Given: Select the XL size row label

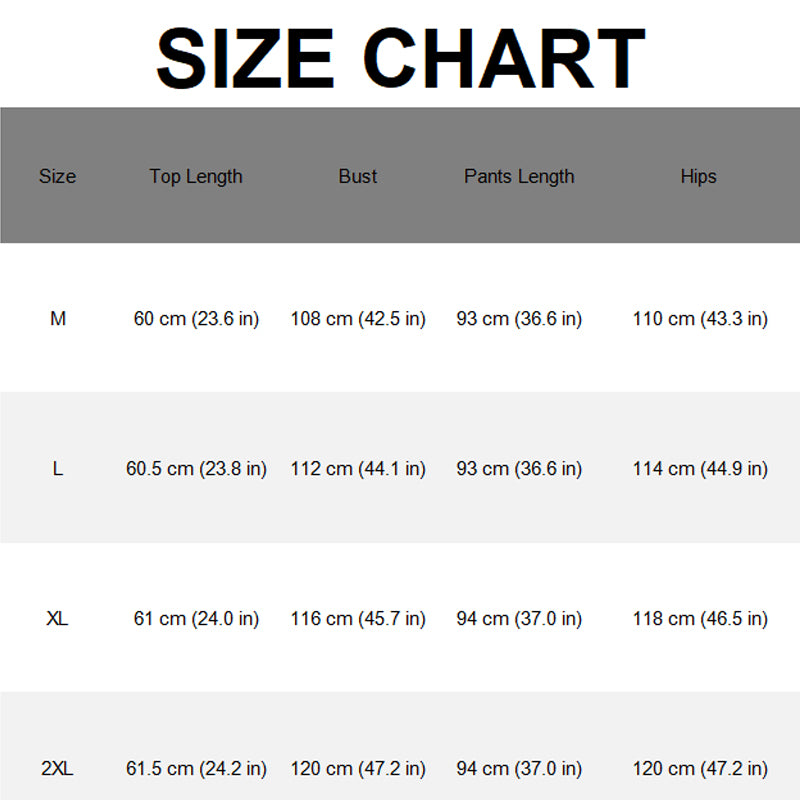Looking at the screenshot, I should point(58,618).
